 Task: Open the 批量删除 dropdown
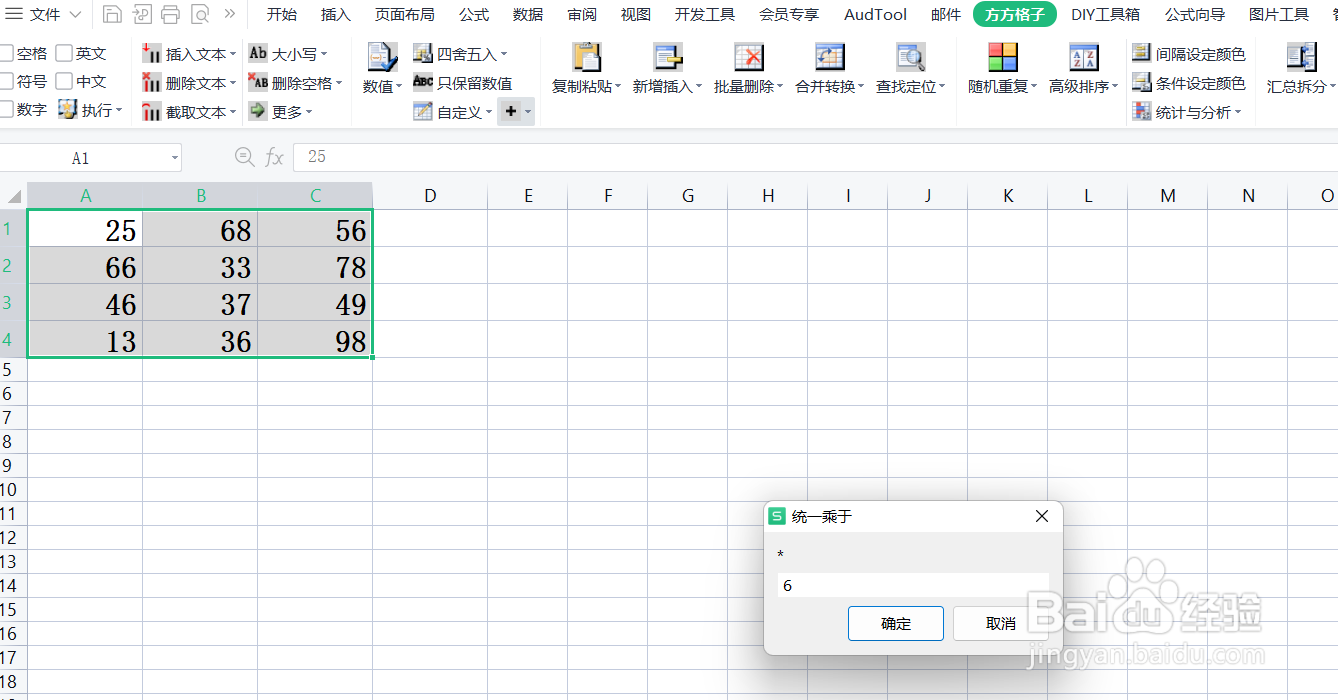(780, 87)
